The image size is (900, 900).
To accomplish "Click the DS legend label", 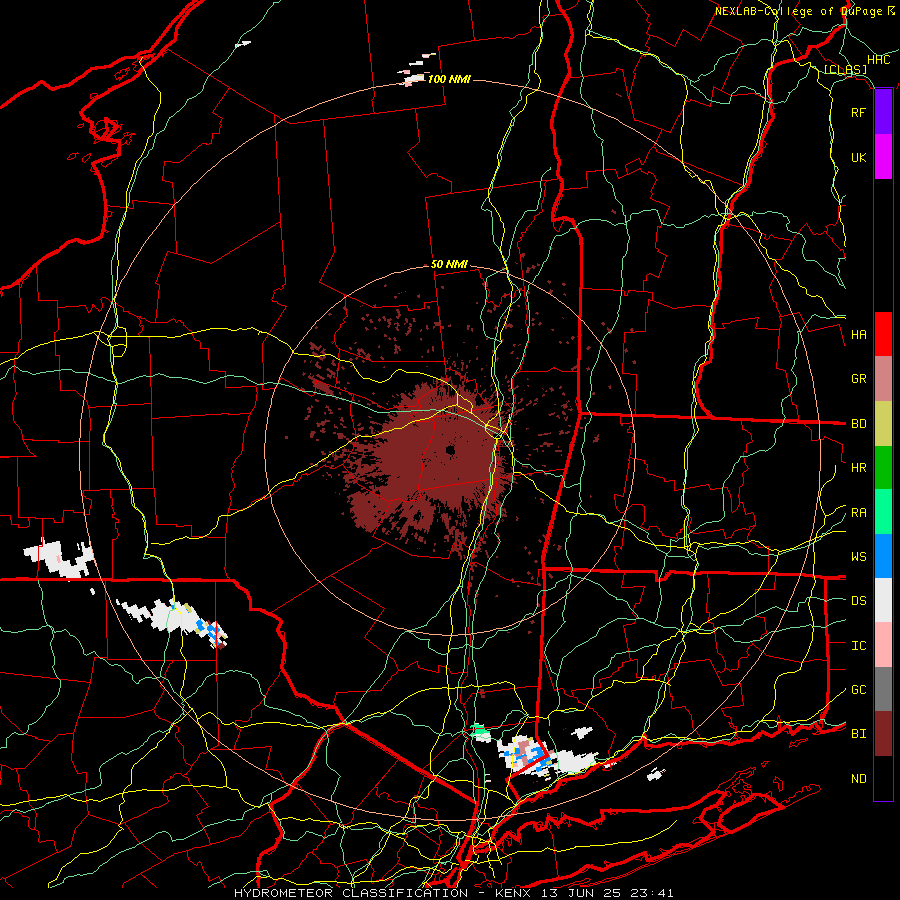I will pyautogui.click(x=858, y=601).
